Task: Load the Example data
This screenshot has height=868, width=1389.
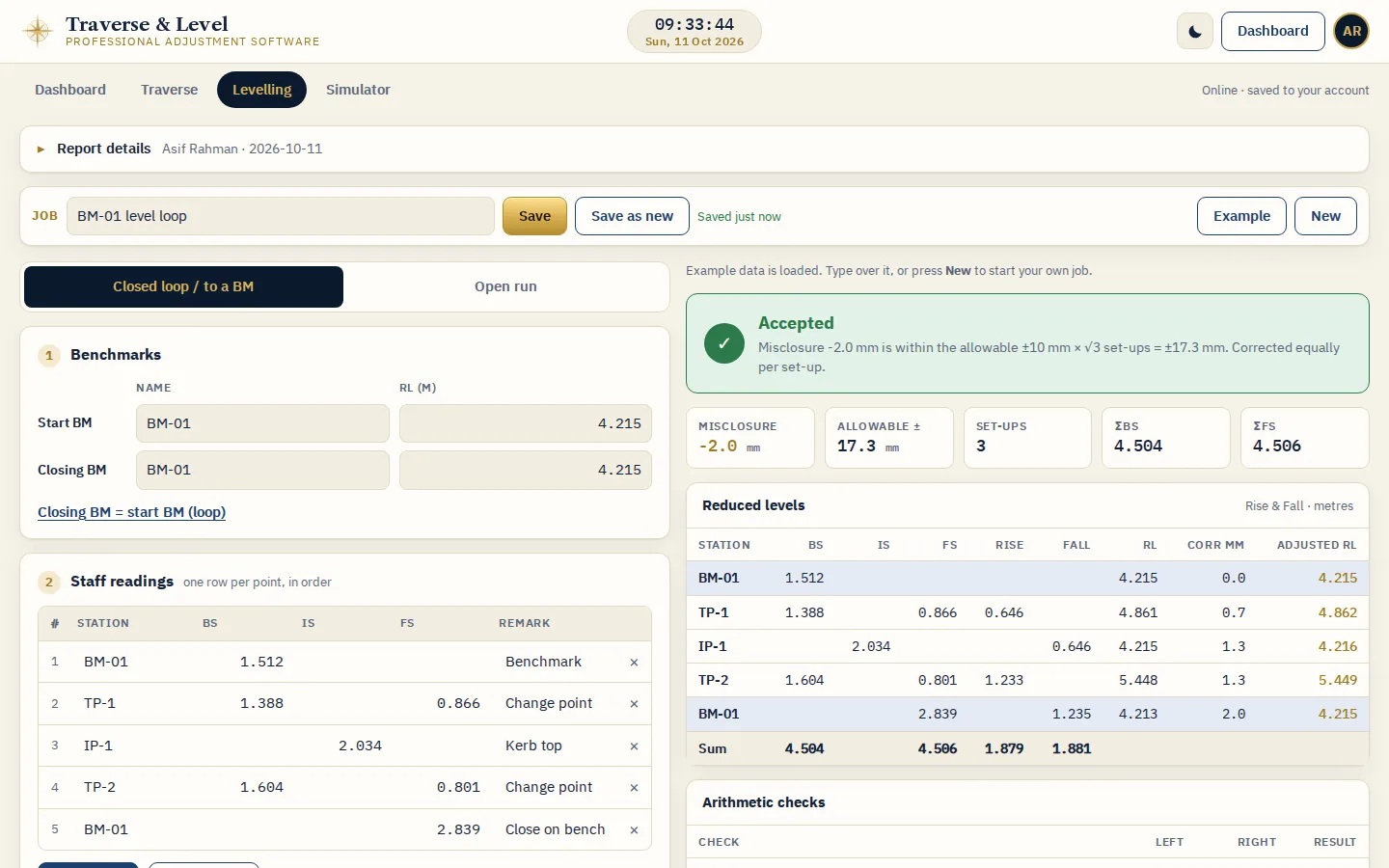Action: click(x=1241, y=216)
